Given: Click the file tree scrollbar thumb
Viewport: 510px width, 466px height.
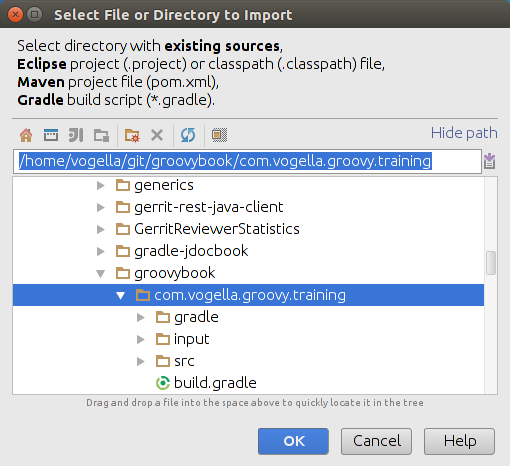Looking at the screenshot, I should coord(491,263).
